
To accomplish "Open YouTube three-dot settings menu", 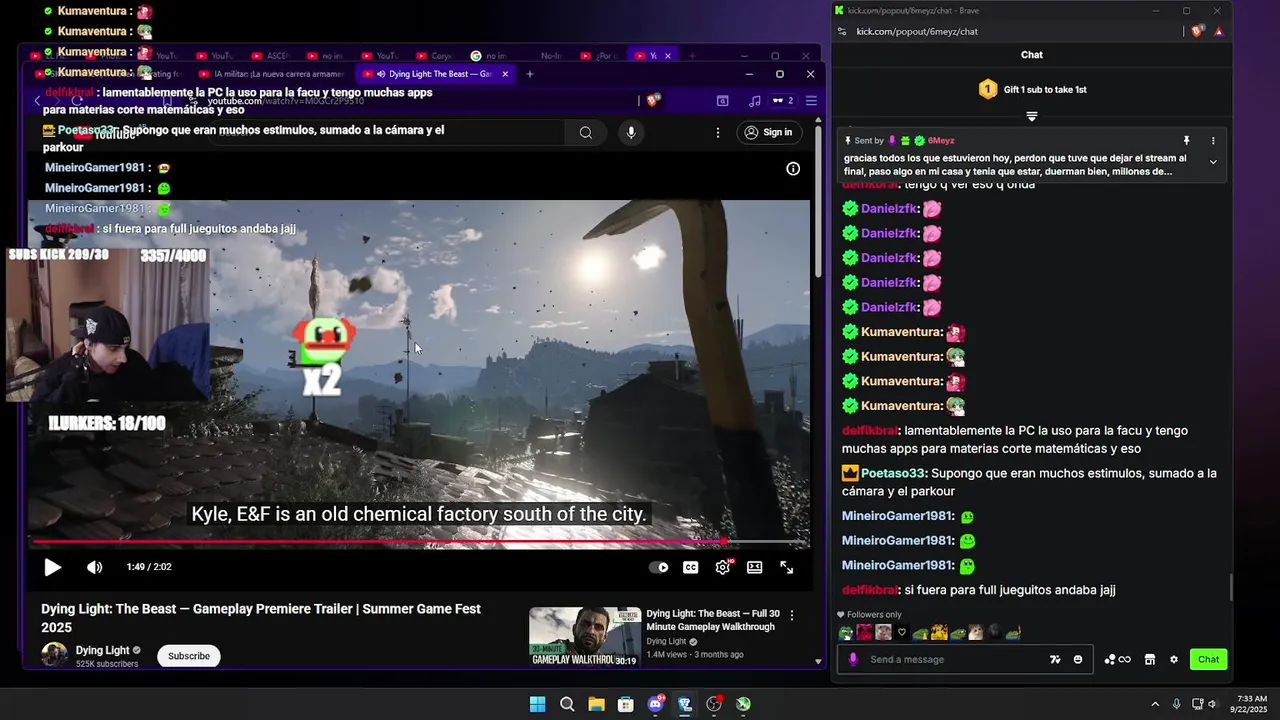I will [717, 132].
